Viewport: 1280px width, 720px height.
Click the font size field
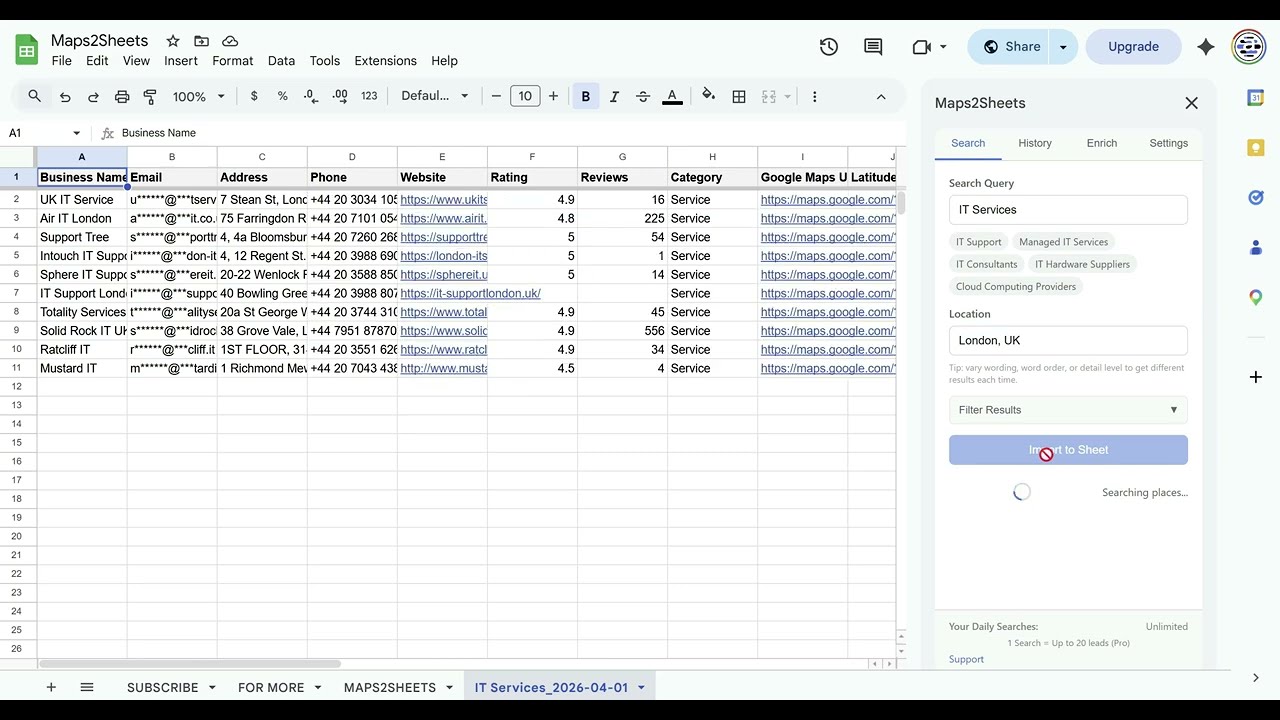pyautogui.click(x=525, y=96)
